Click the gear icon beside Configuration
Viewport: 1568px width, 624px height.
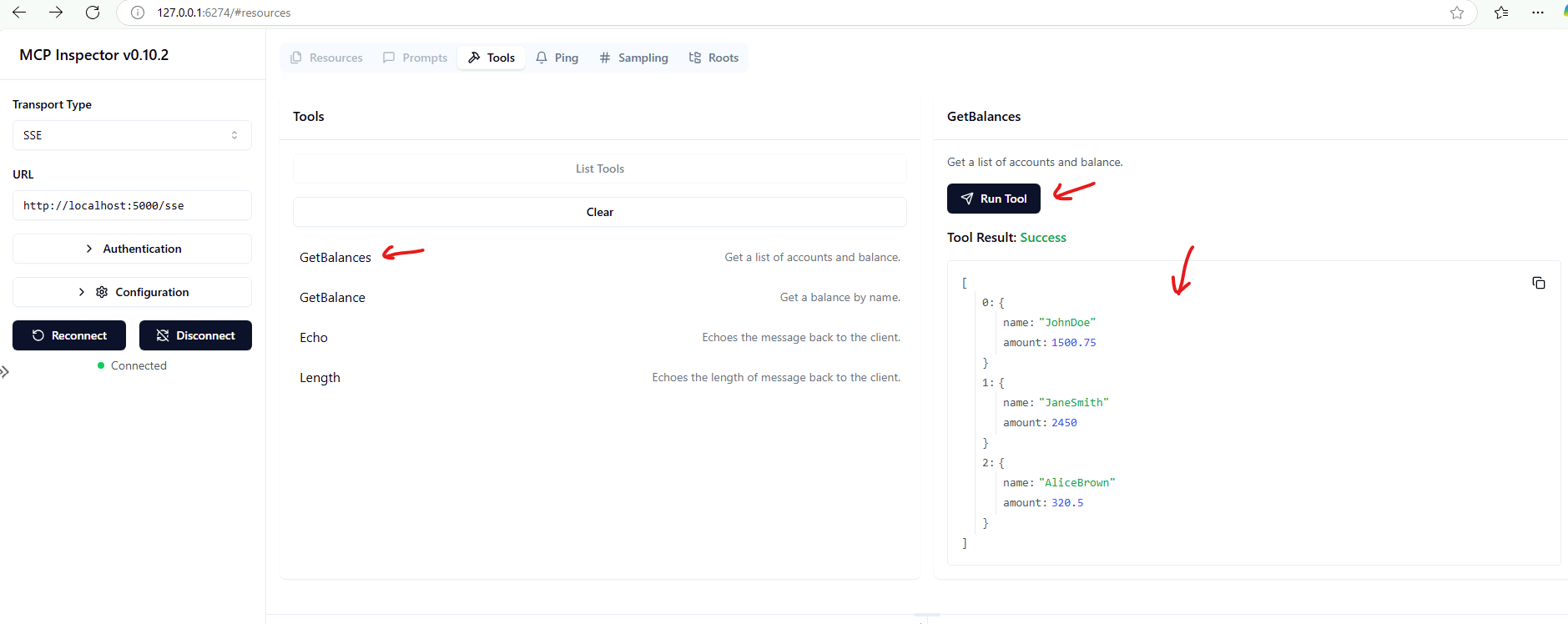coord(102,292)
